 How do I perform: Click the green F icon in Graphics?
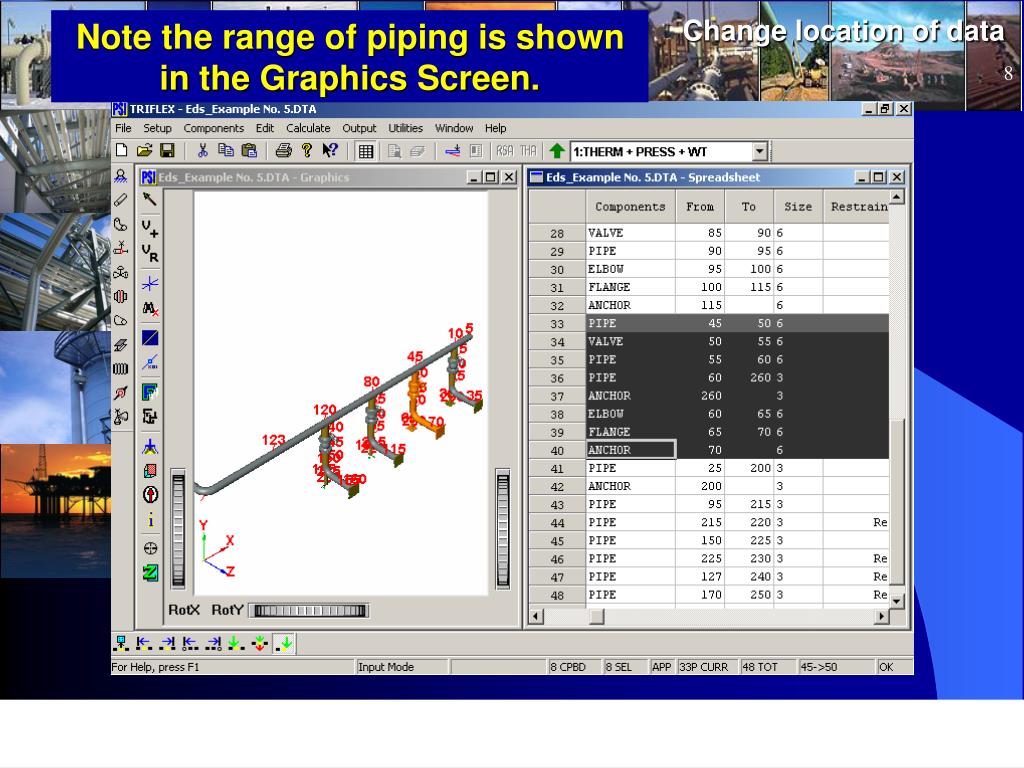point(150,392)
